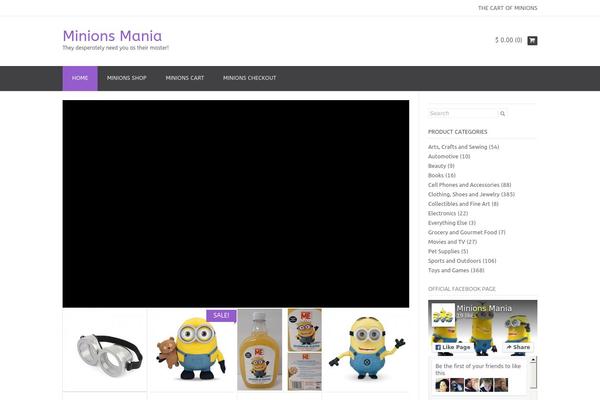Open the Toys and Games category
The height and width of the screenshot is (400, 600).
coord(456,270)
